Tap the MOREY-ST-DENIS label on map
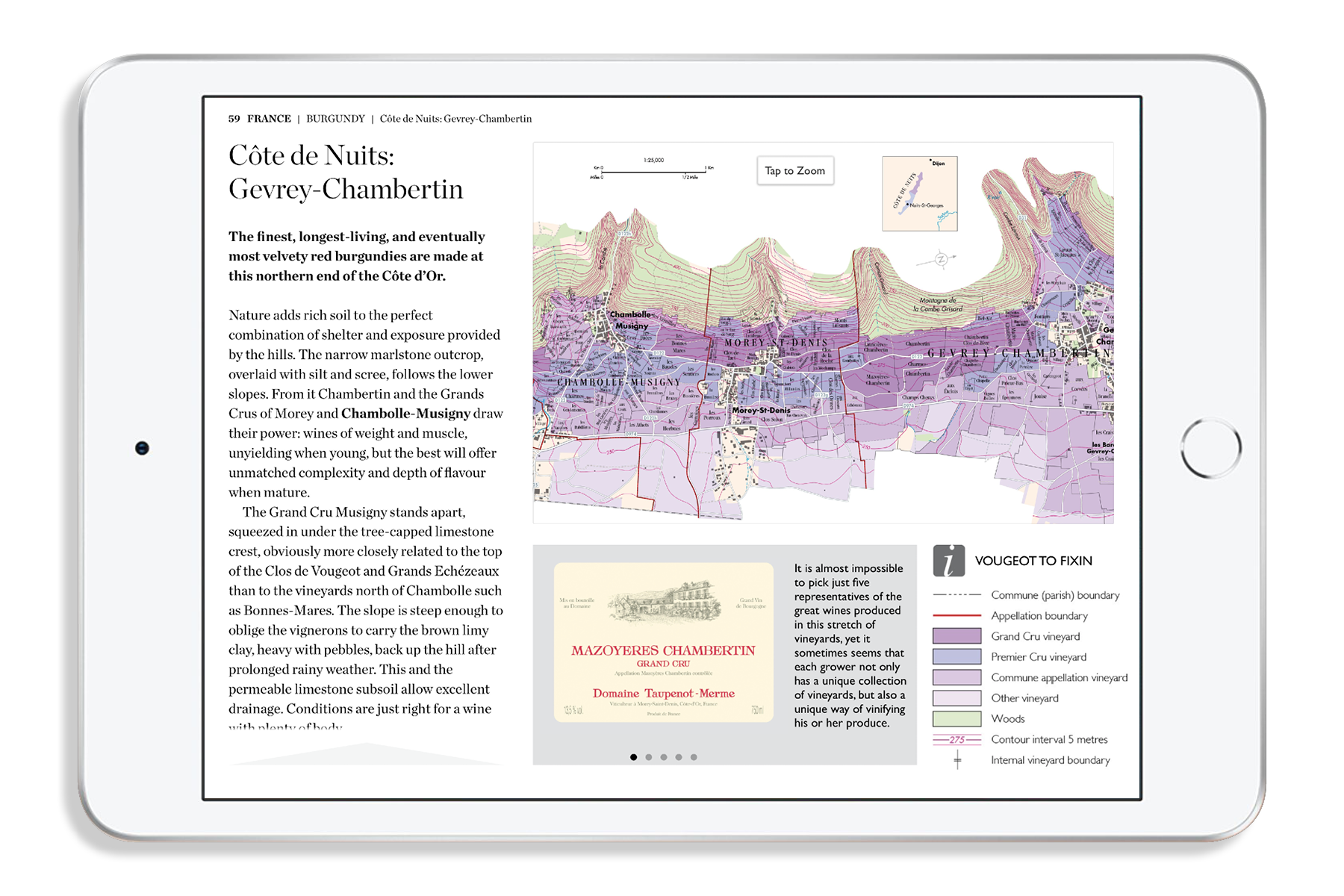Screen dimensions: 1344x896 [x=776, y=343]
